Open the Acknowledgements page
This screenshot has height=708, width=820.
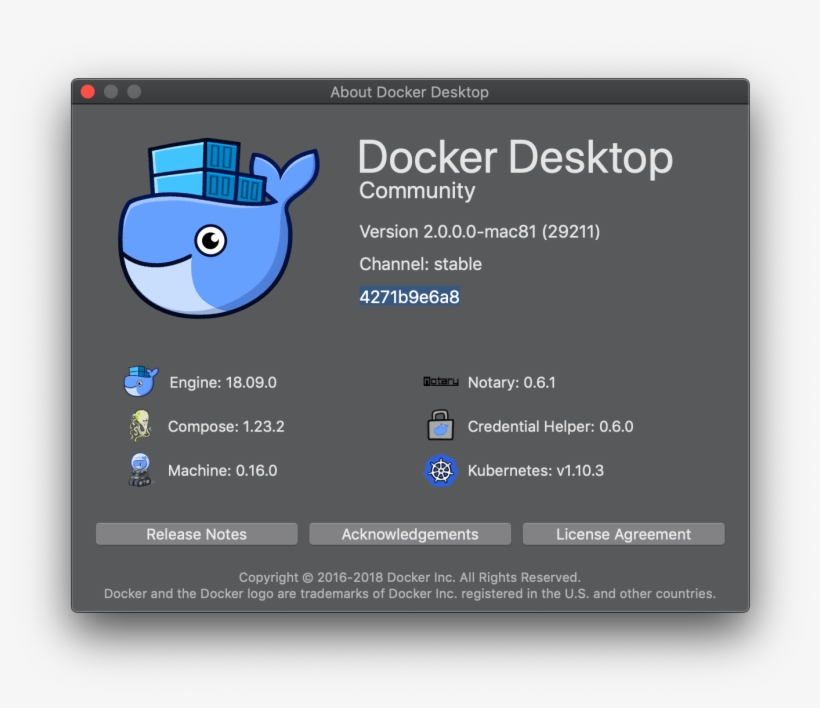(x=410, y=534)
